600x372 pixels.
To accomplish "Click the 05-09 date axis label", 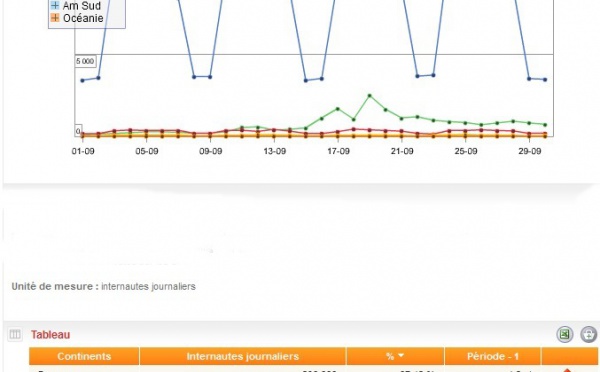I will point(147,151).
